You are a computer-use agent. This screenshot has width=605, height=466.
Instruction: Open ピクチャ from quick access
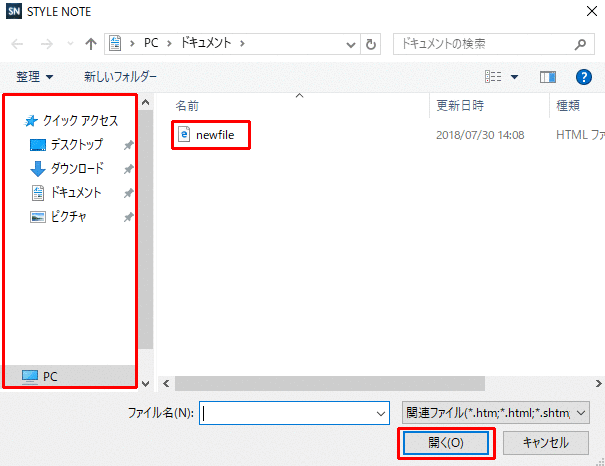pyautogui.click(x=68, y=216)
